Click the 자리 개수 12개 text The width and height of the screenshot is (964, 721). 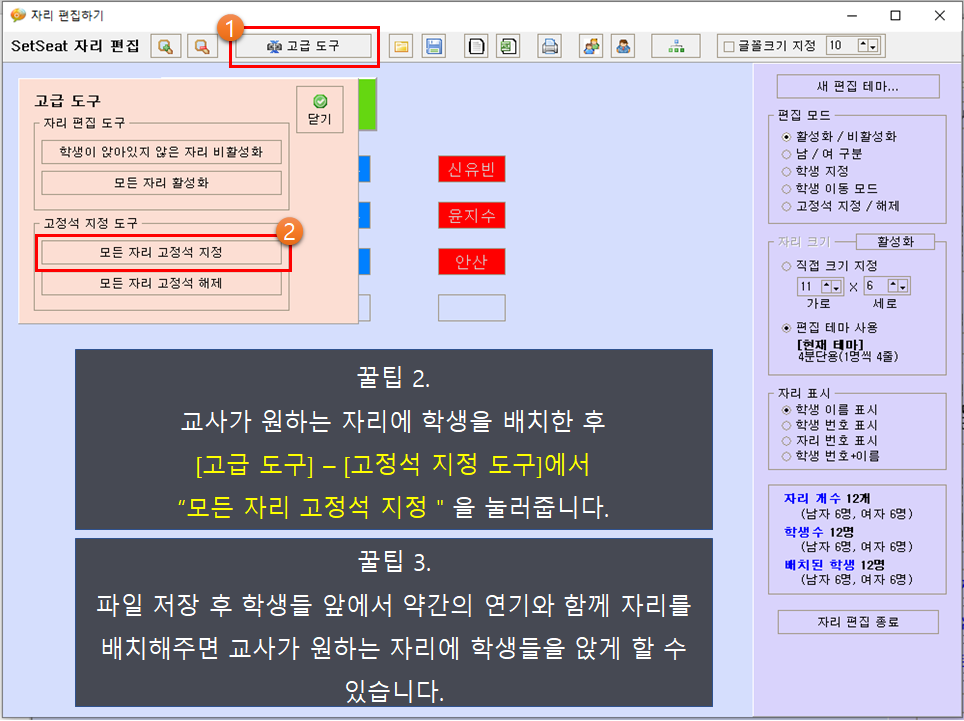click(827, 498)
